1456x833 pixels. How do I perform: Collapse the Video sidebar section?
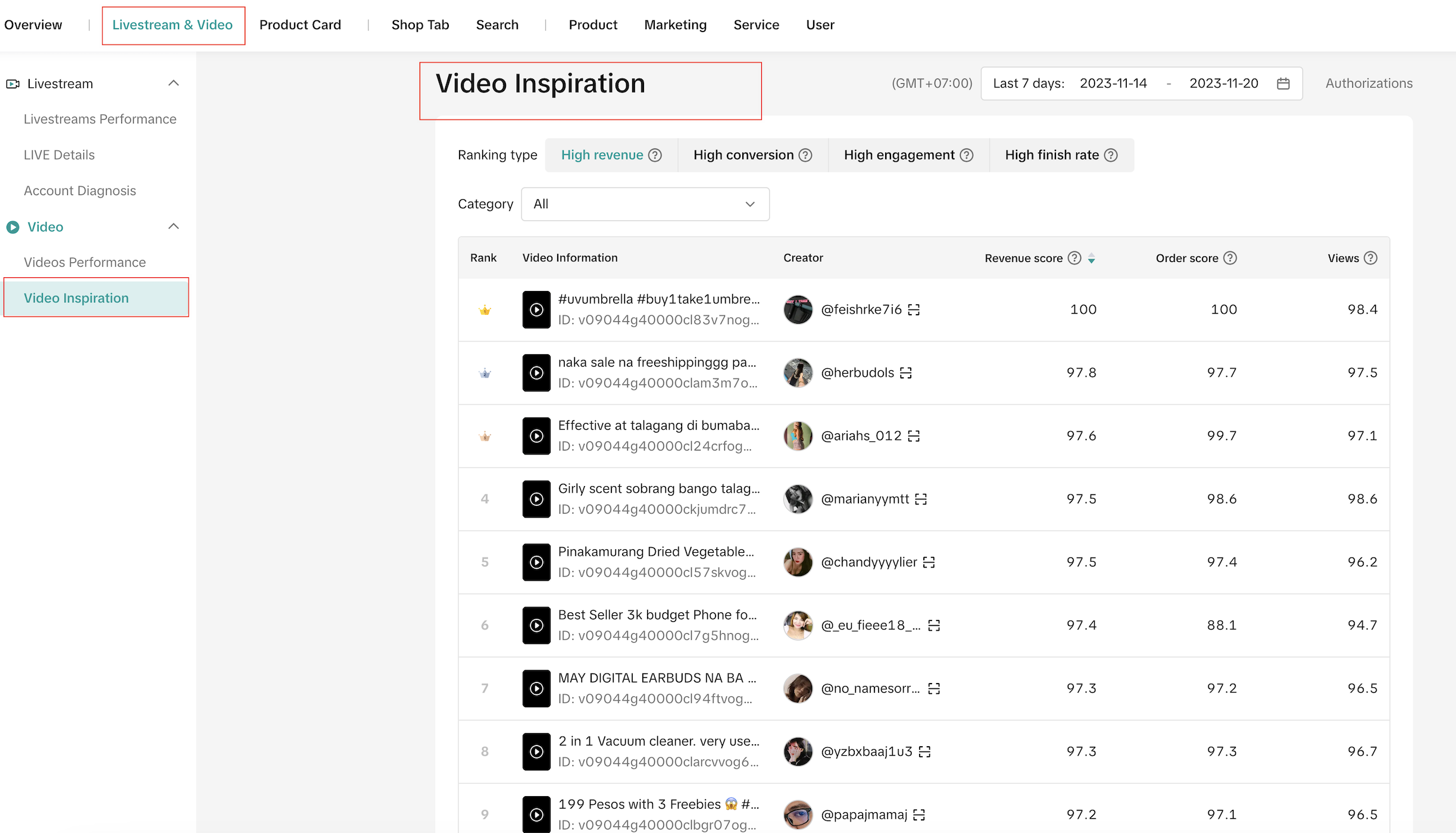[173, 227]
